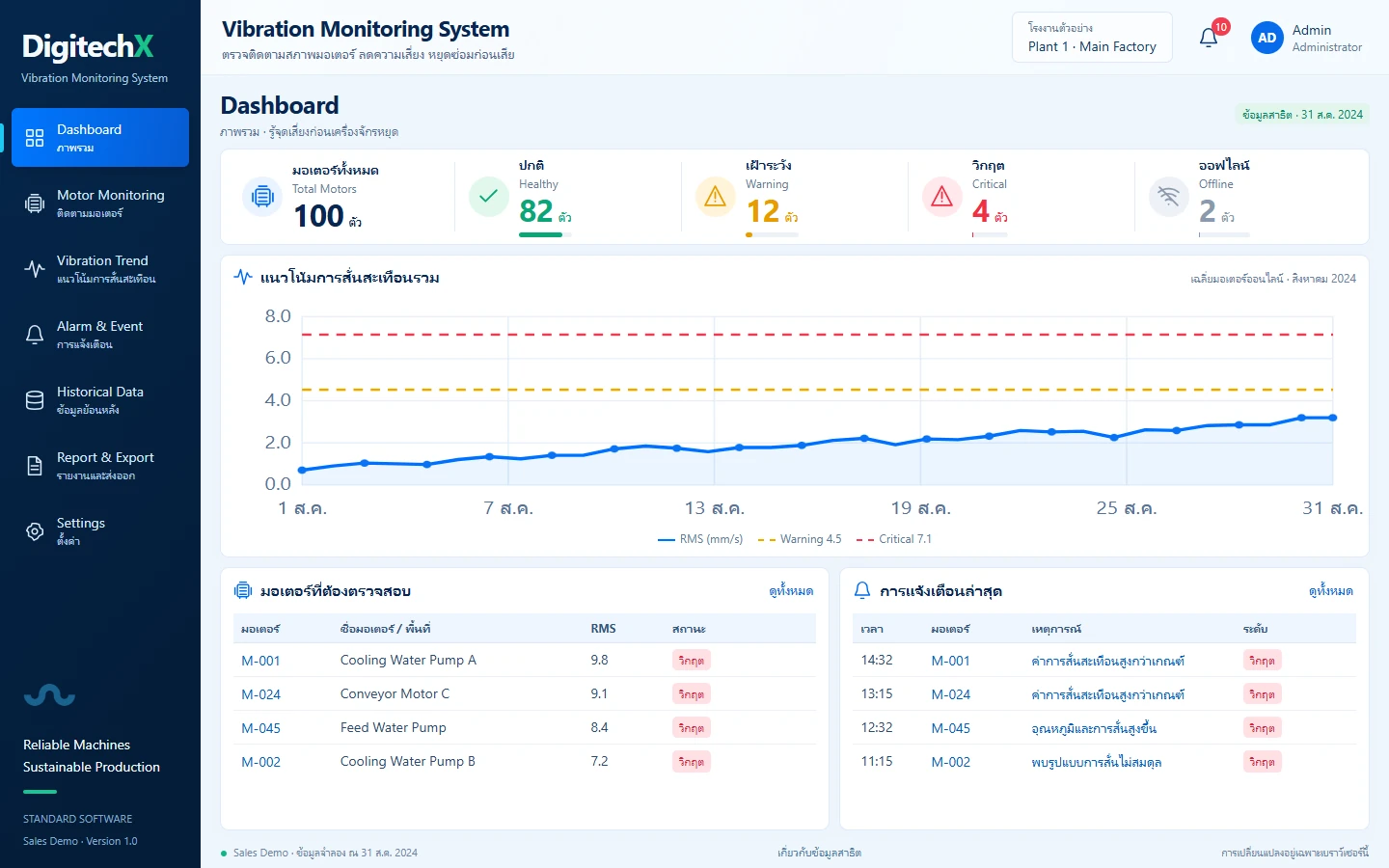
Task: Open motor M-001 in inspection table
Action: pos(260,661)
